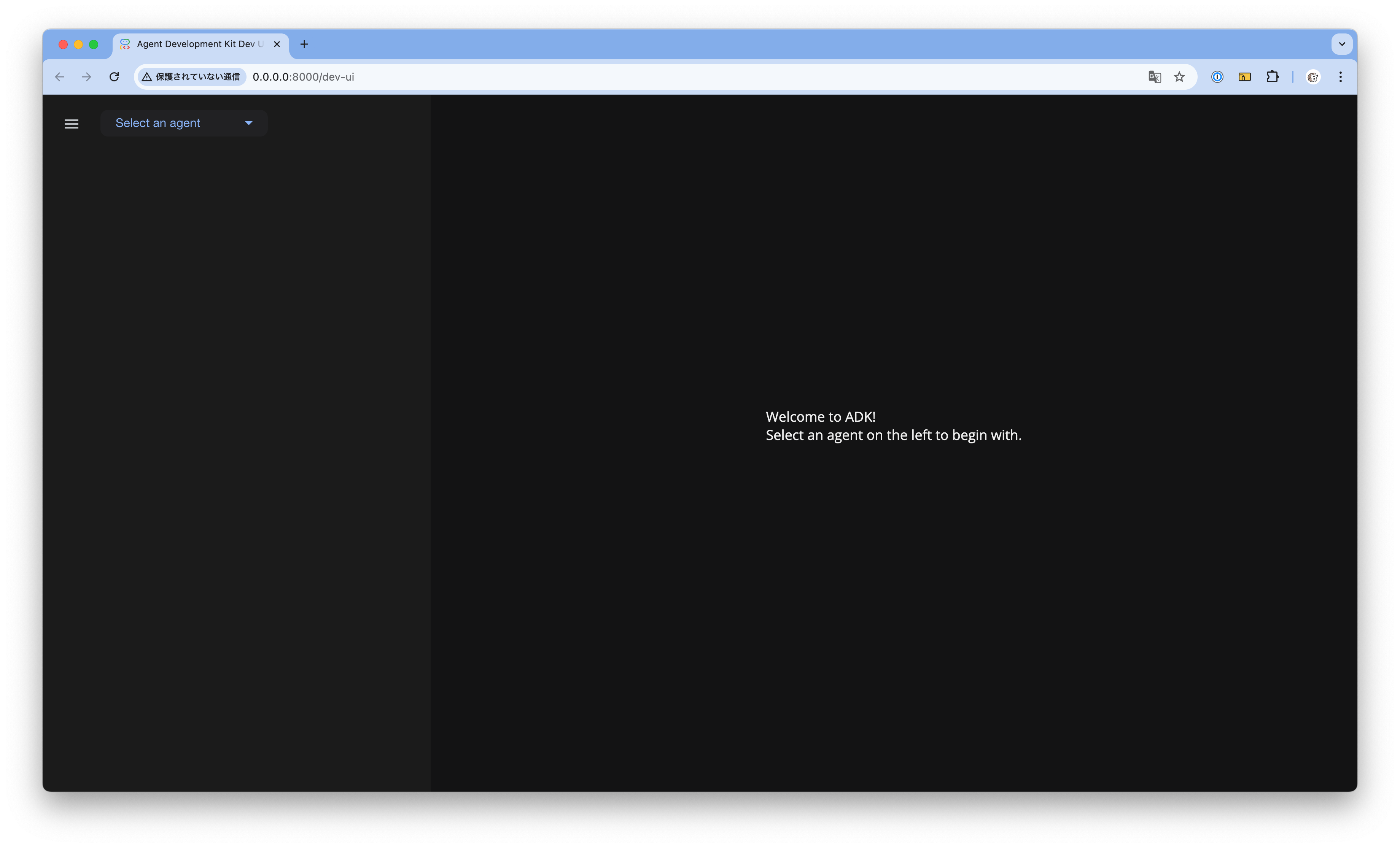
Task: Go back to the previous page
Action: (59, 77)
